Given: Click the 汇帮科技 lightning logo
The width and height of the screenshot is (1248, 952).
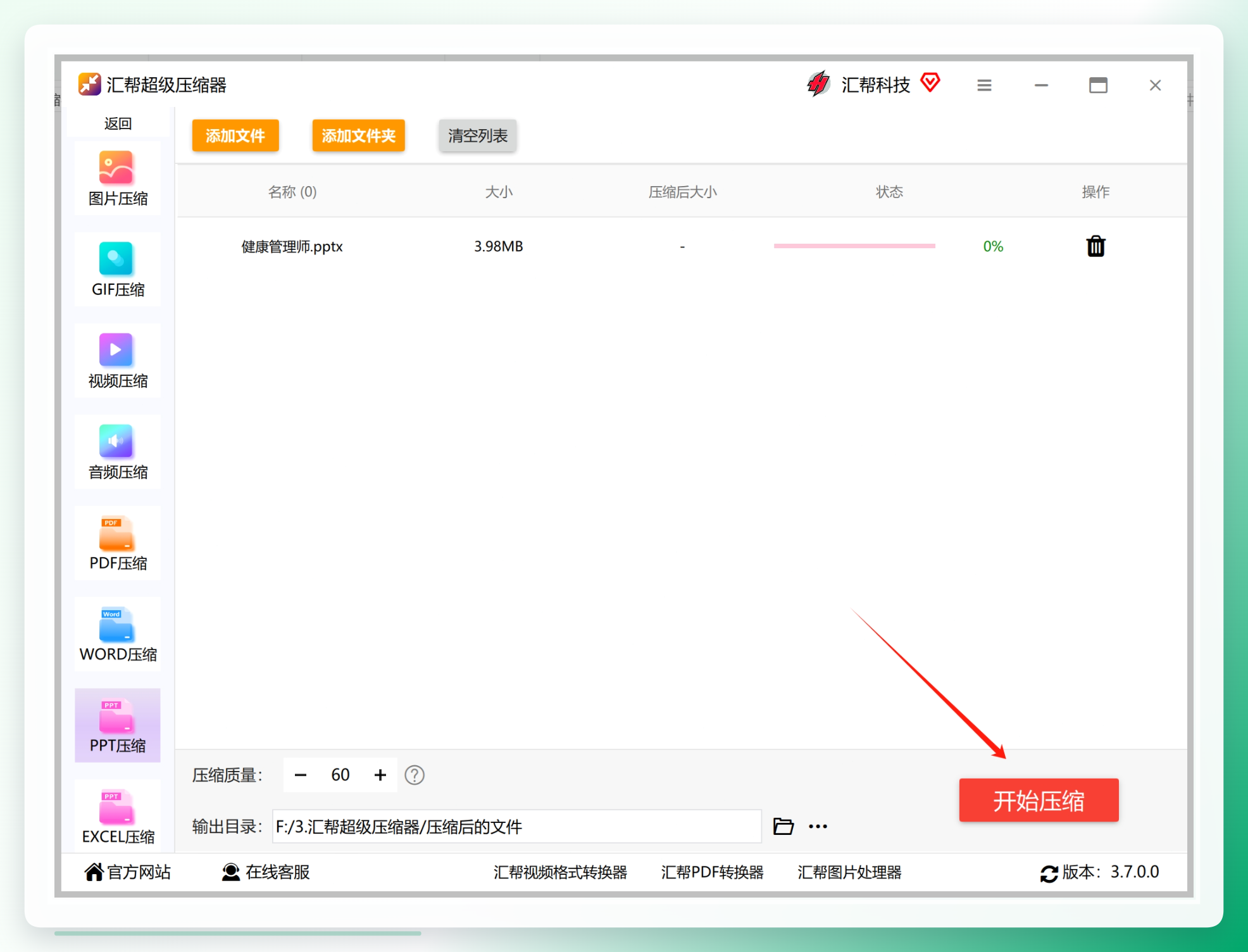Looking at the screenshot, I should [818, 84].
